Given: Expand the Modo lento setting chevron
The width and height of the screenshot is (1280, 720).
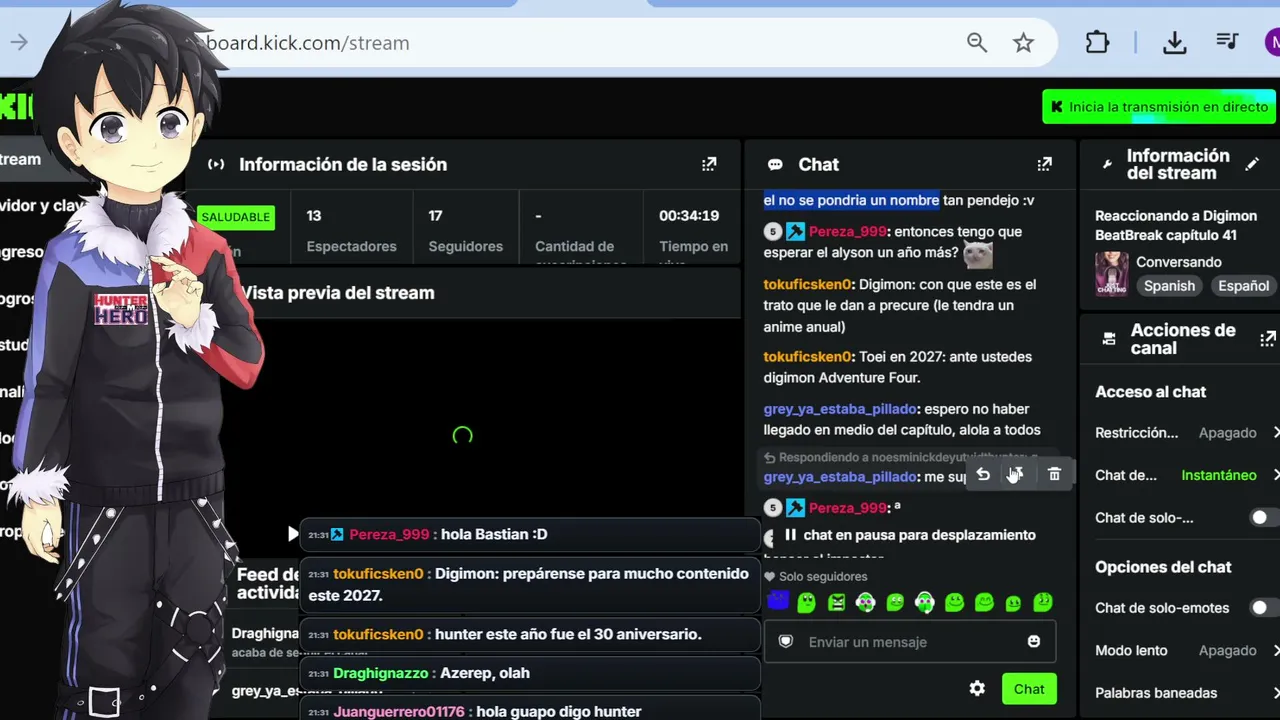Looking at the screenshot, I should pos(1275,650).
